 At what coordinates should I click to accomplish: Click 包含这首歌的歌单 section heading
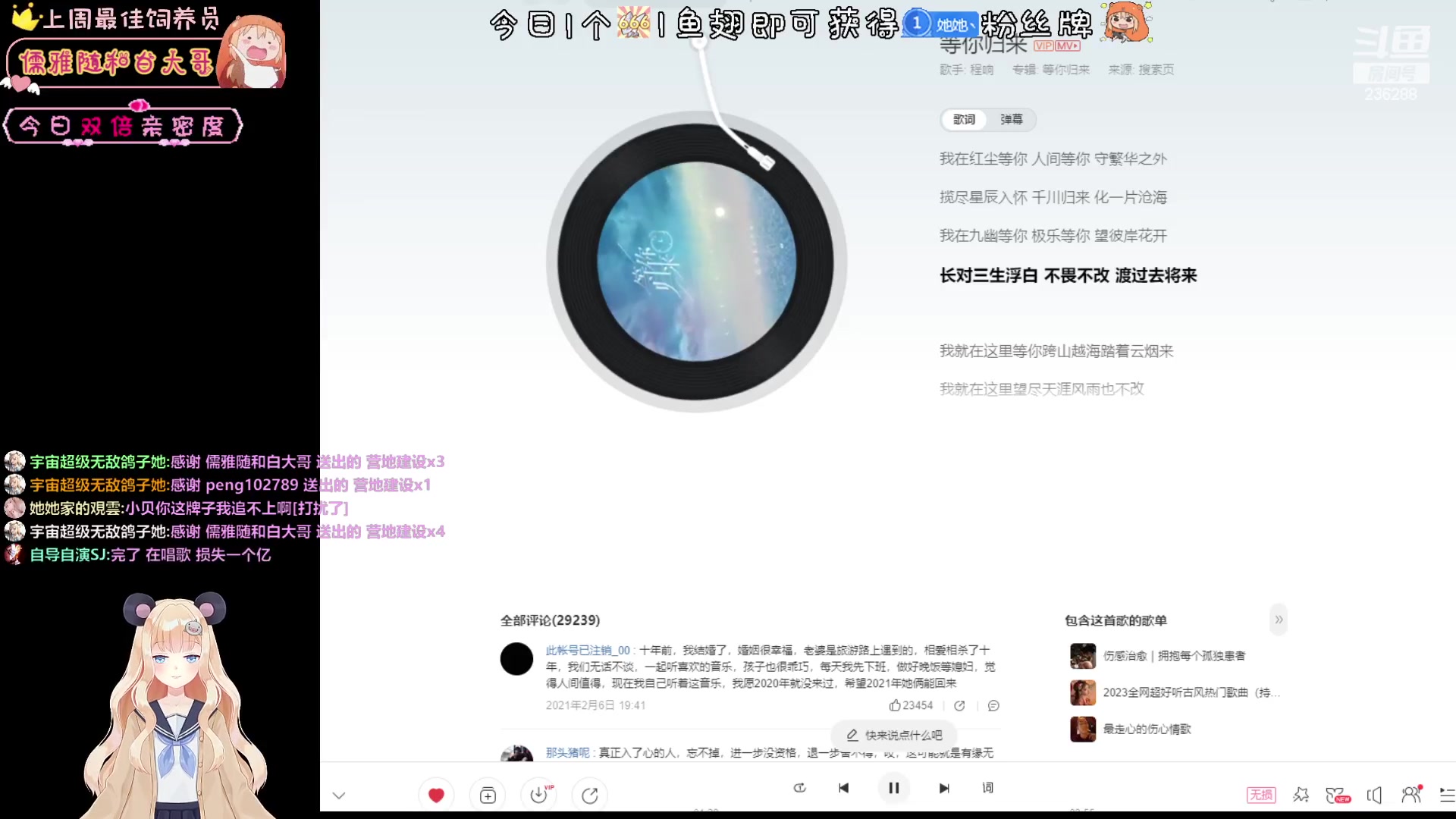(x=1116, y=620)
